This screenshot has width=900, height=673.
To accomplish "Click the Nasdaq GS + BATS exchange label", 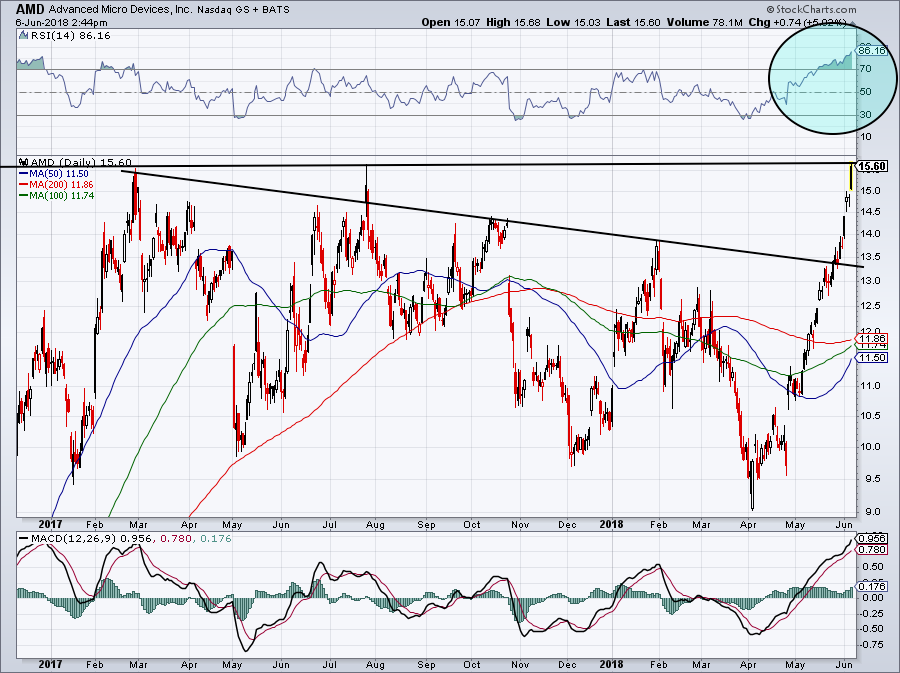I will (x=243, y=10).
